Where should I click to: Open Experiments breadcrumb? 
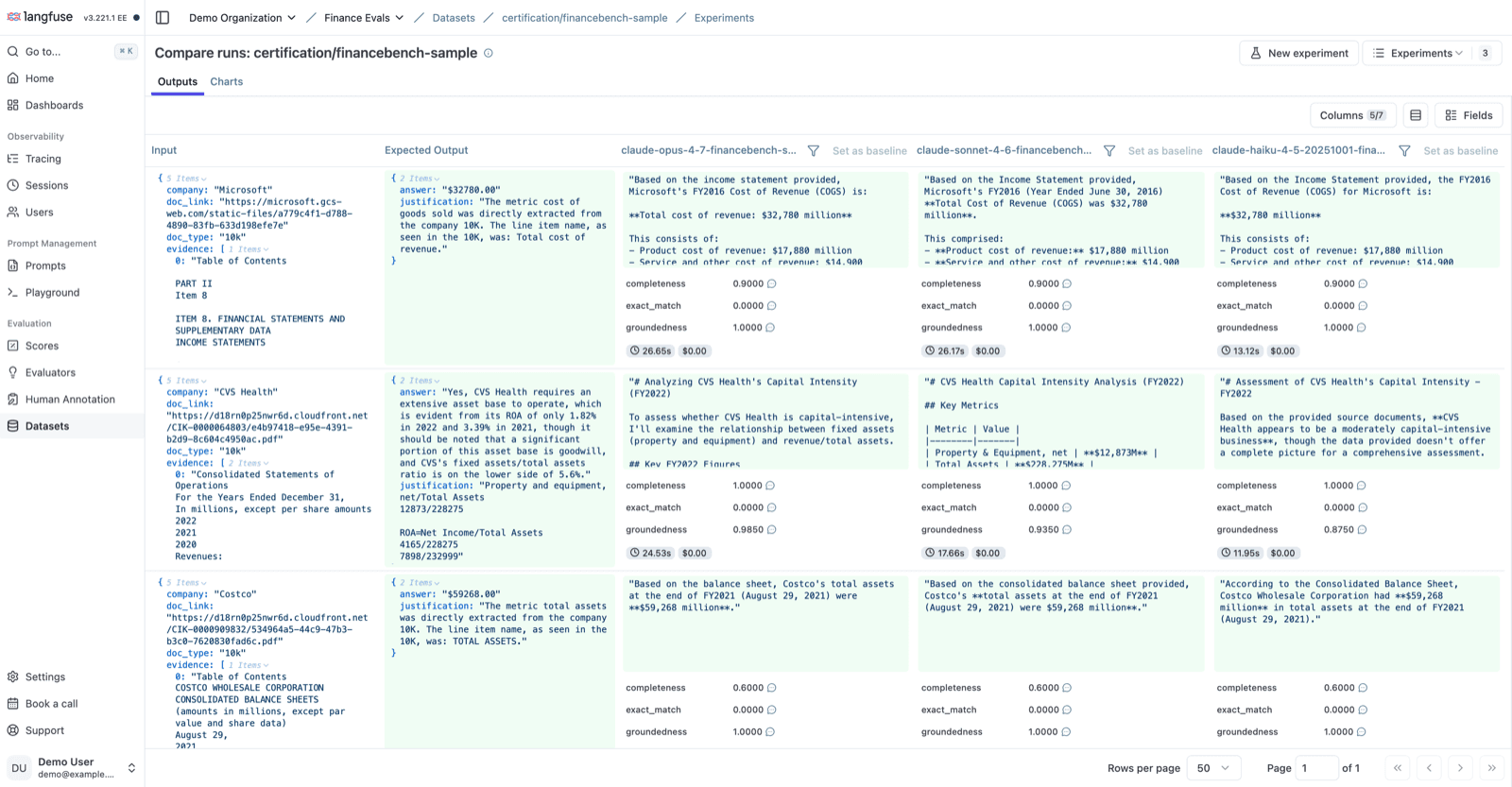[x=724, y=18]
